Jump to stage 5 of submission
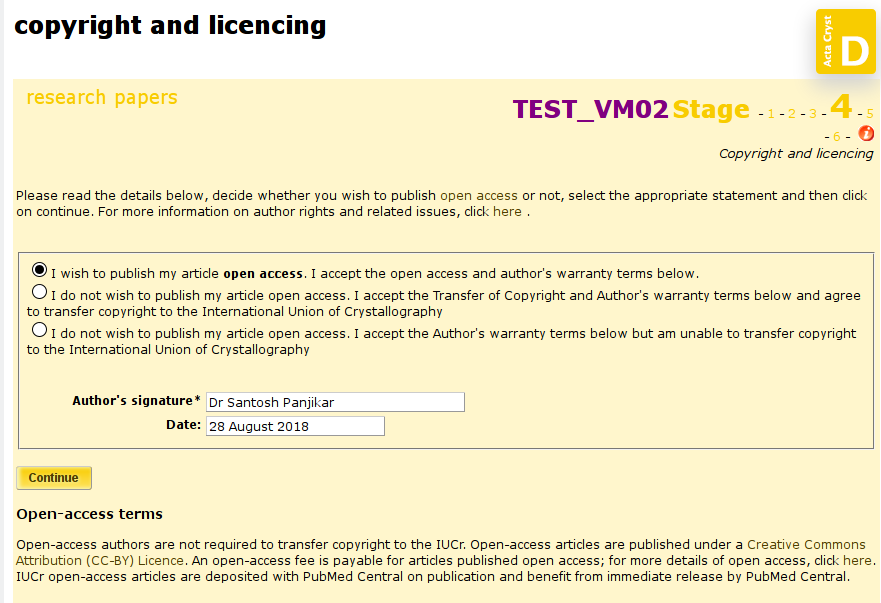This screenshot has width=881, height=603. pos(870,114)
